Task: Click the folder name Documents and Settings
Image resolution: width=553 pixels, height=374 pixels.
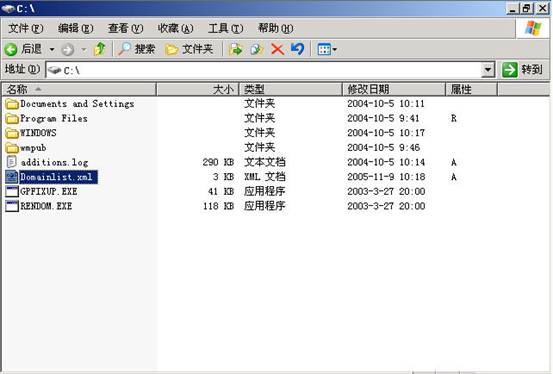Action: [77, 104]
